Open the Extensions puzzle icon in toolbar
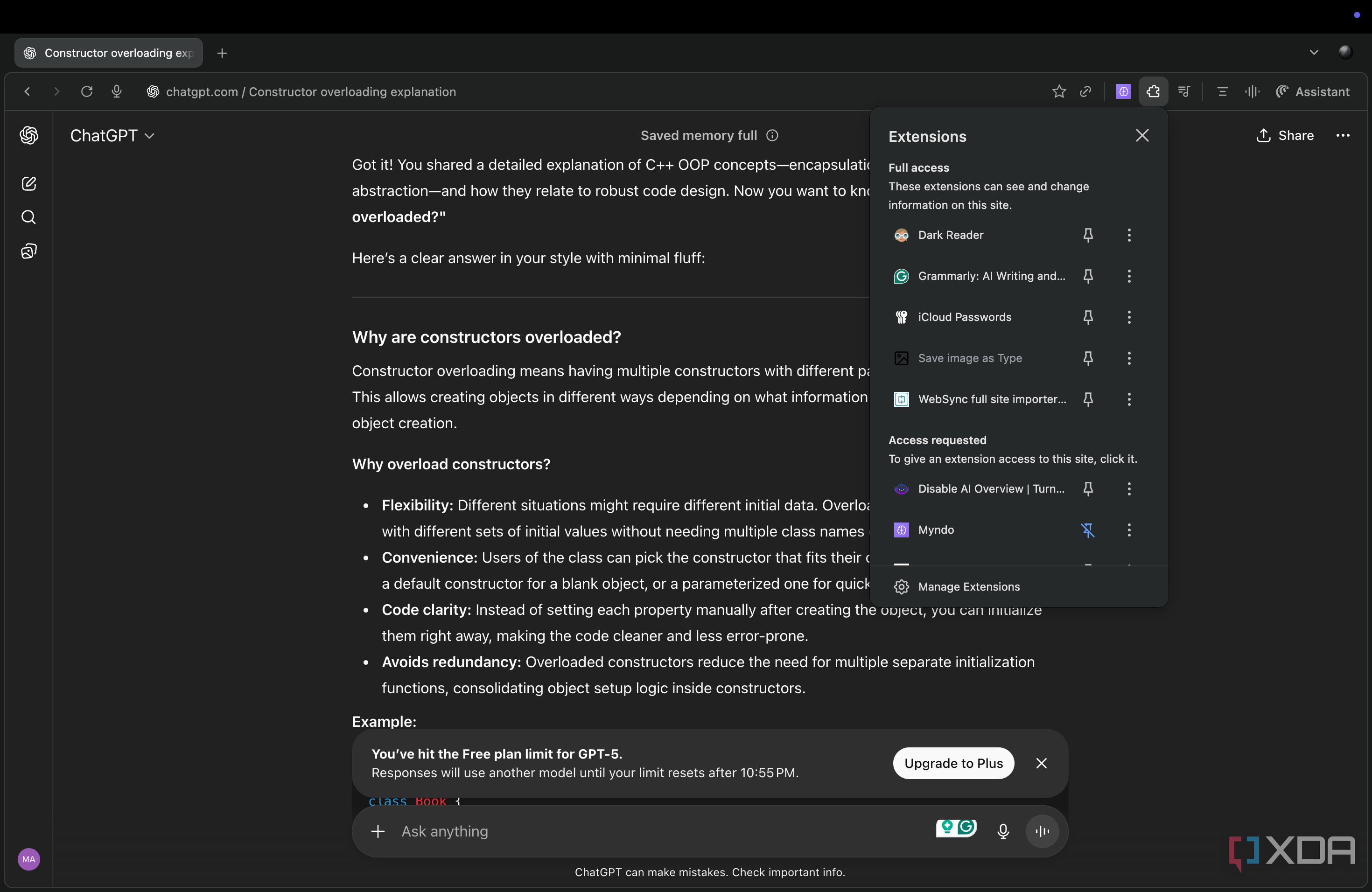Image resolution: width=1372 pixels, height=892 pixels. pyautogui.click(x=1153, y=91)
